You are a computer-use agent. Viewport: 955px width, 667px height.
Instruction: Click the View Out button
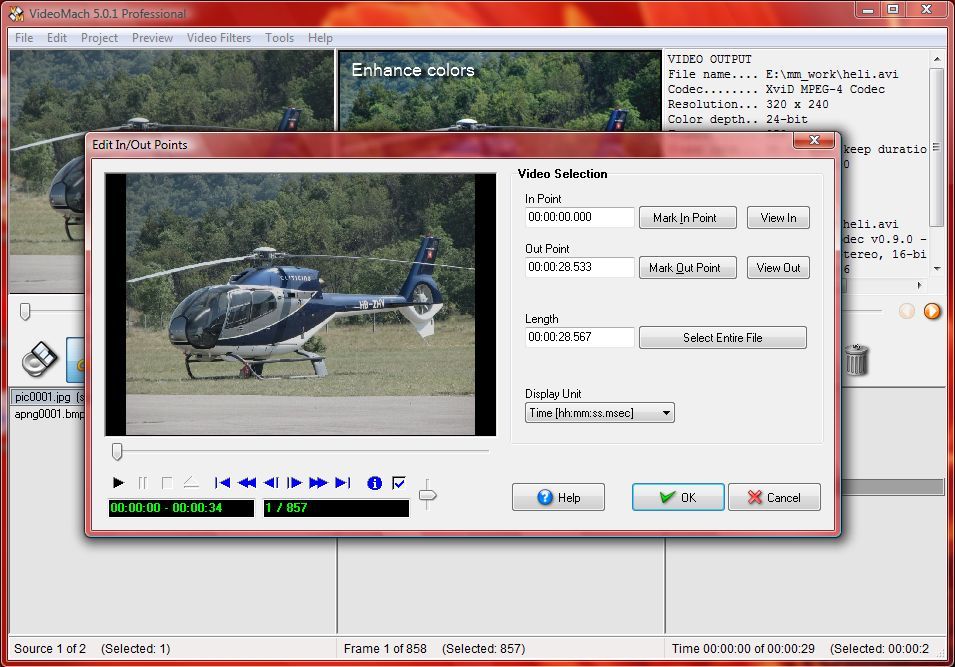coord(778,268)
